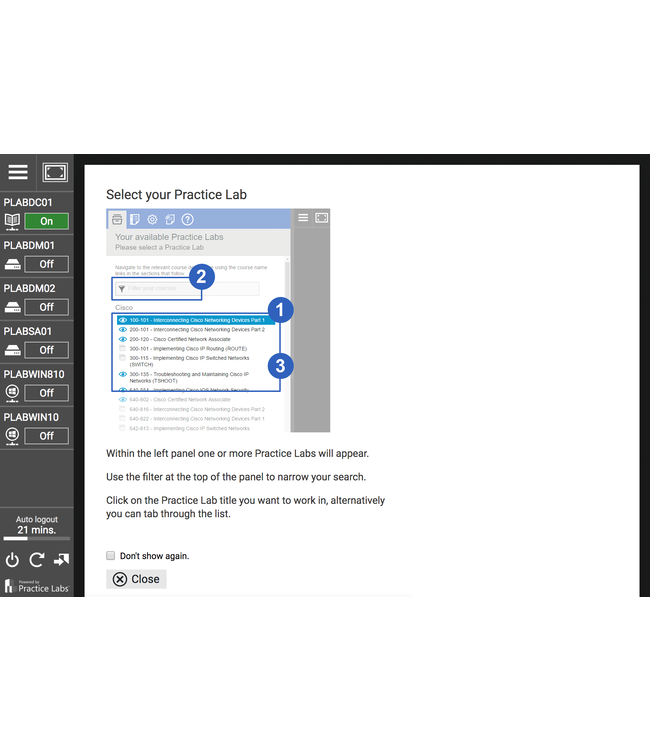Select the PLABSA01 device icon
650x750 pixels.
[x=13, y=350]
